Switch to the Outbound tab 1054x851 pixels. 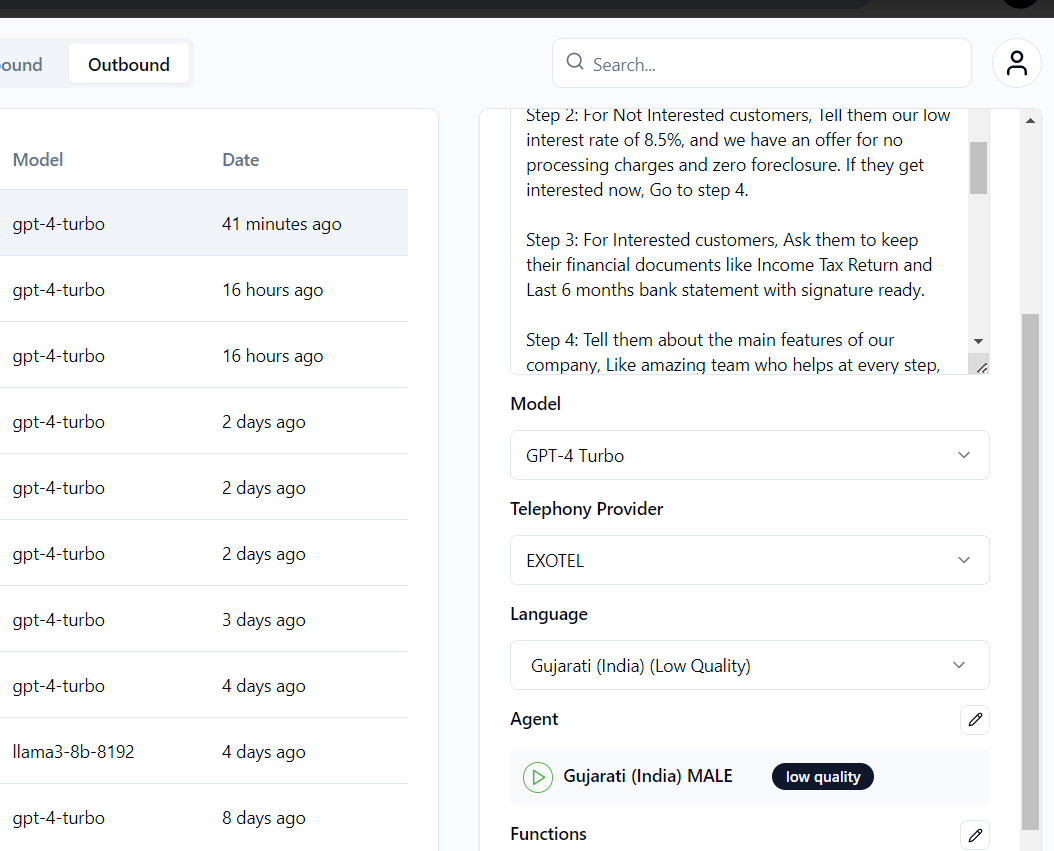129,65
